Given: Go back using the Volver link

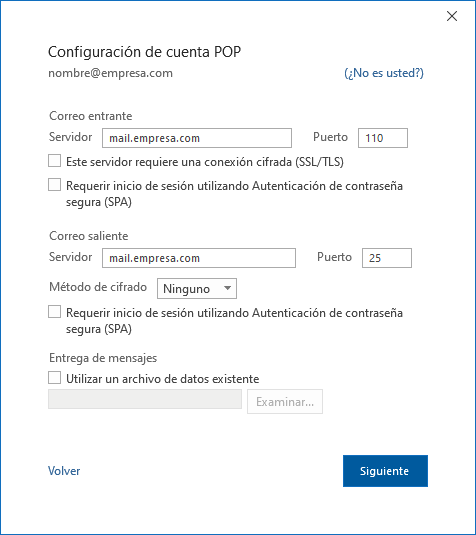Looking at the screenshot, I should (x=64, y=471).
